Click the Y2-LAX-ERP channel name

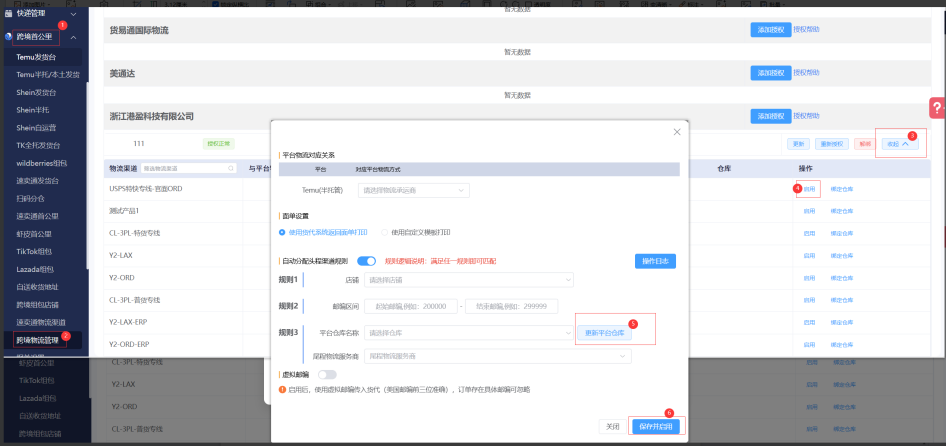(128, 322)
